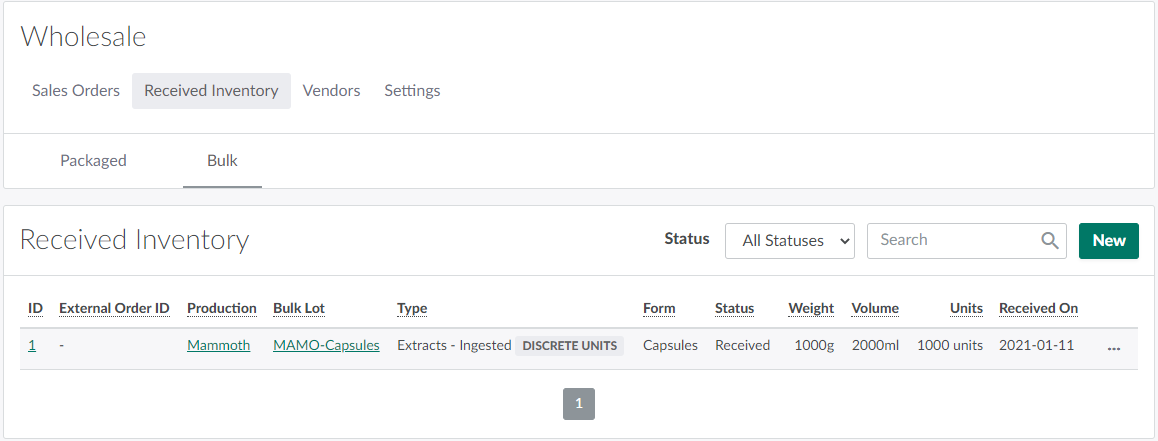Sort by the Status column header

[x=734, y=308]
